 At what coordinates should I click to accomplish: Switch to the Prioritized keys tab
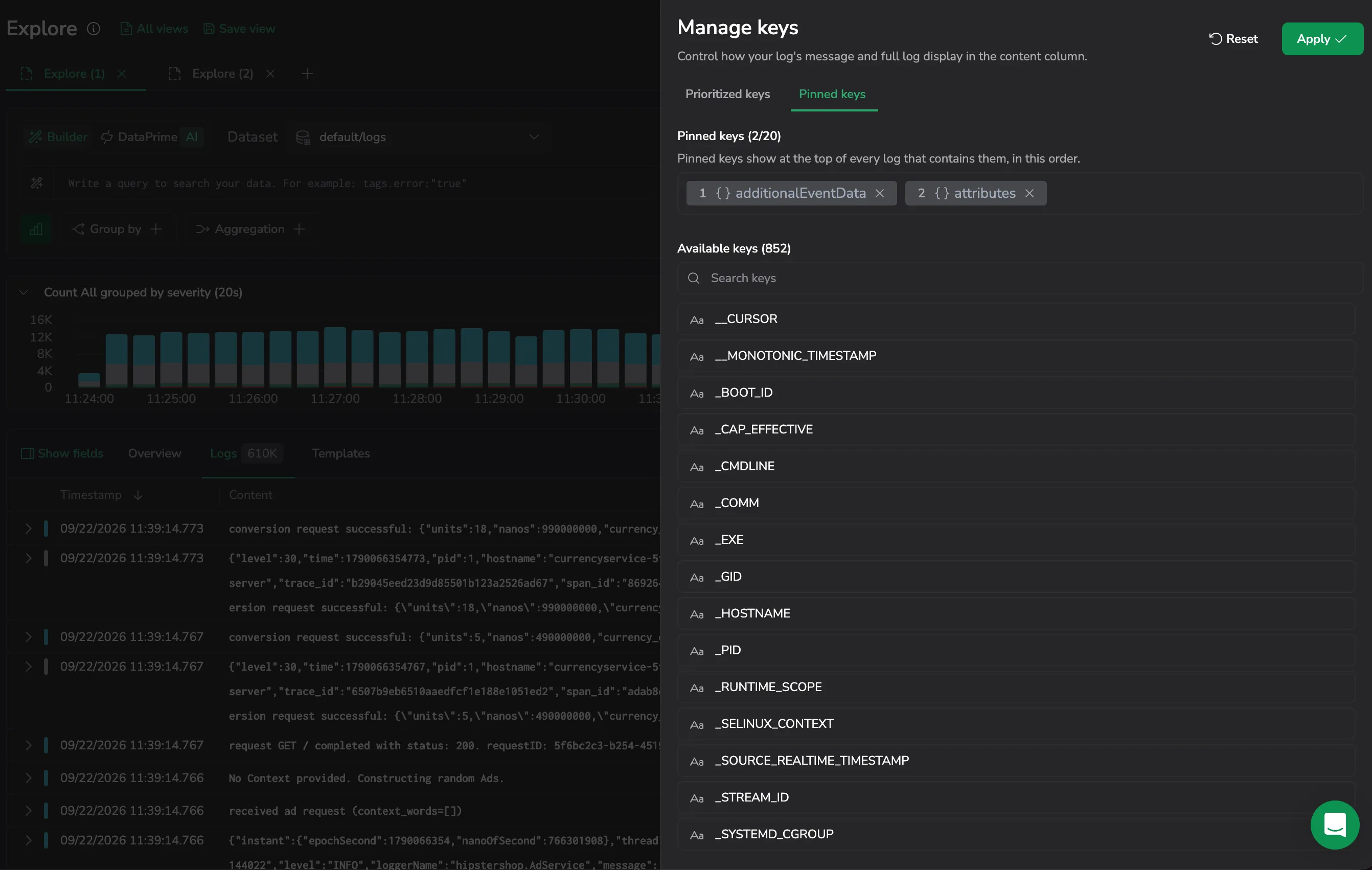coord(727,94)
